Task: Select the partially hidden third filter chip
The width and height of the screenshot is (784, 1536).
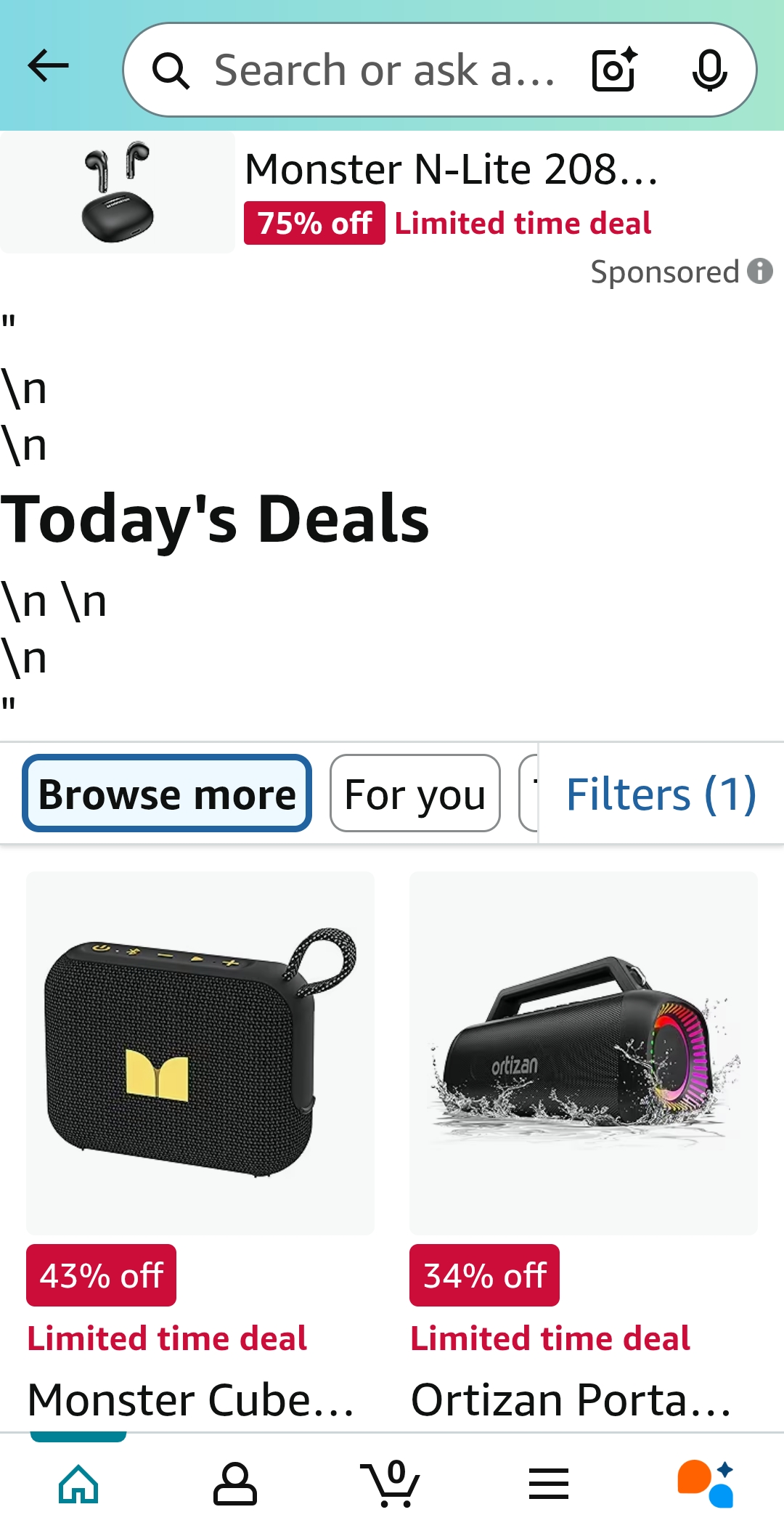Action: [528, 793]
